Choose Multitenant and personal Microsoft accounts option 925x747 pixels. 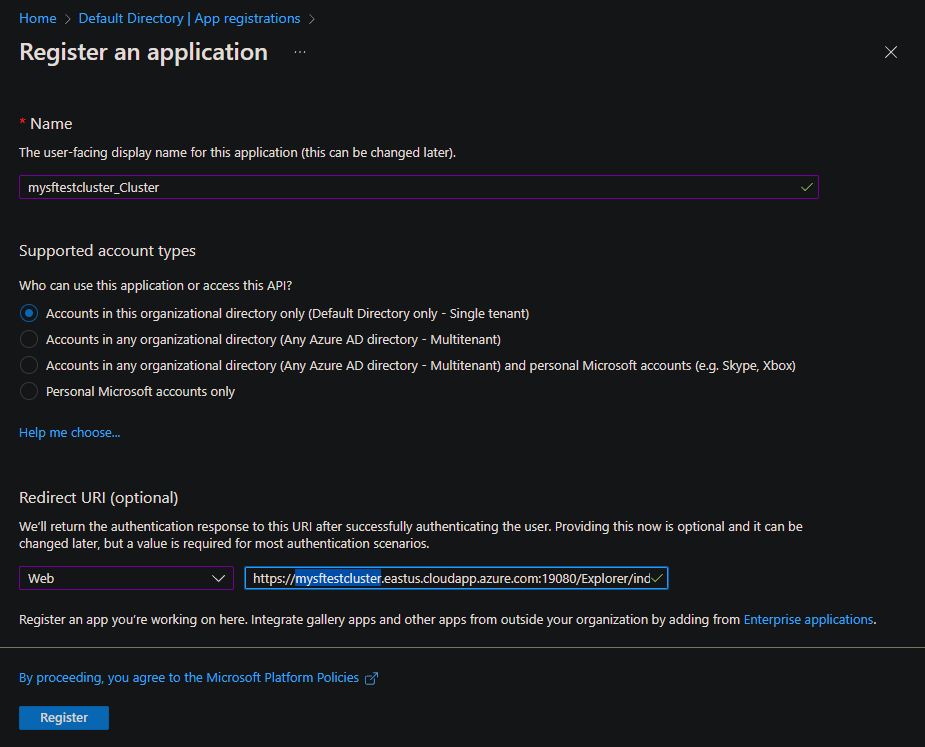tap(29, 365)
